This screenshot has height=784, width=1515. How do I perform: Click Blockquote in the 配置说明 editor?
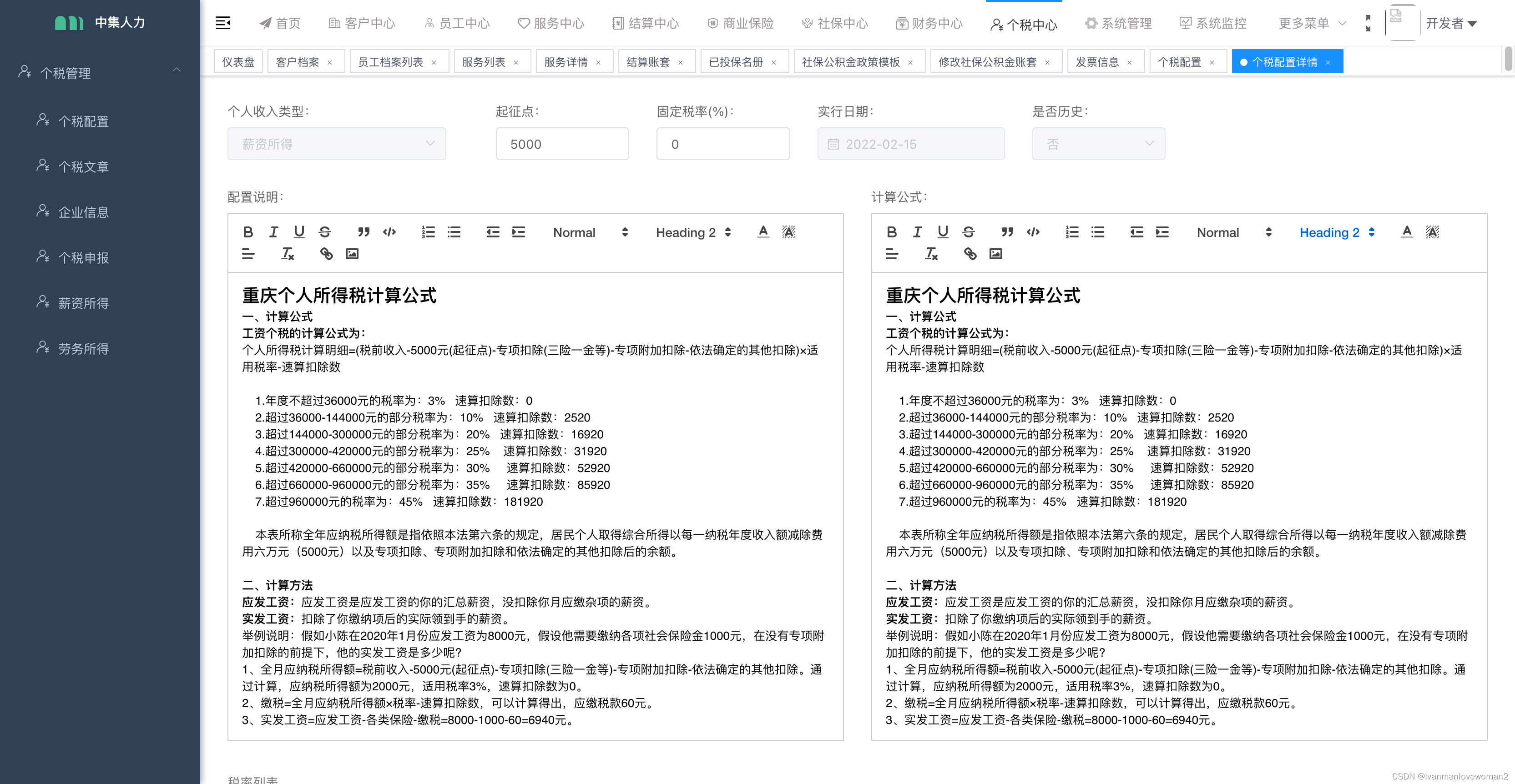[364, 232]
